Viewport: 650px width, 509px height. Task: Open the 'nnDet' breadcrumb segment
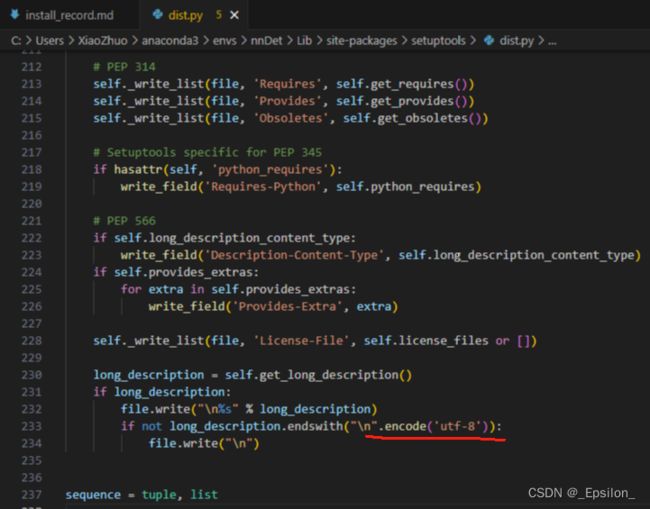click(x=267, y=41)
